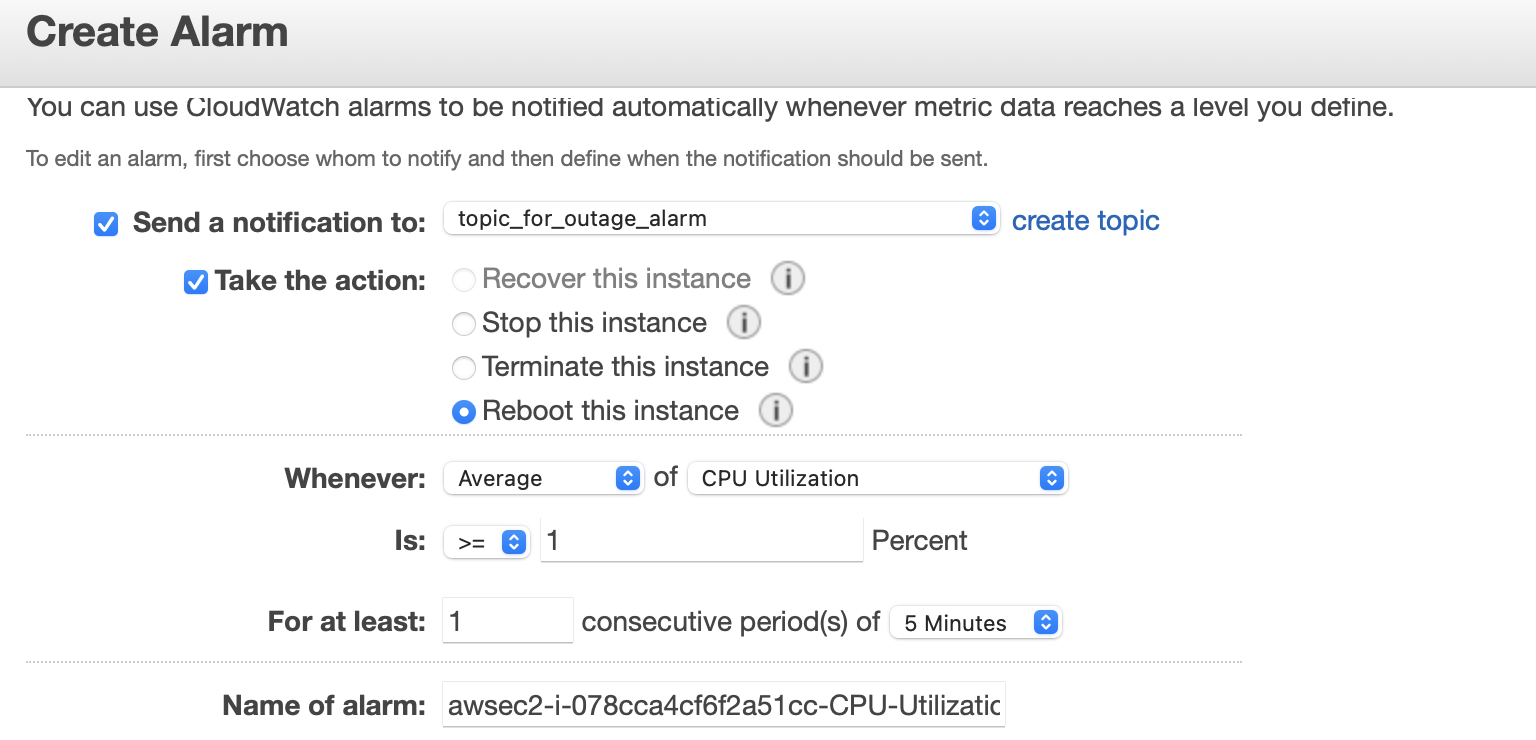The image size is (1536, 740).
Task: Toggle the Take the action checkbox
Action: click(x=196, y=282)
